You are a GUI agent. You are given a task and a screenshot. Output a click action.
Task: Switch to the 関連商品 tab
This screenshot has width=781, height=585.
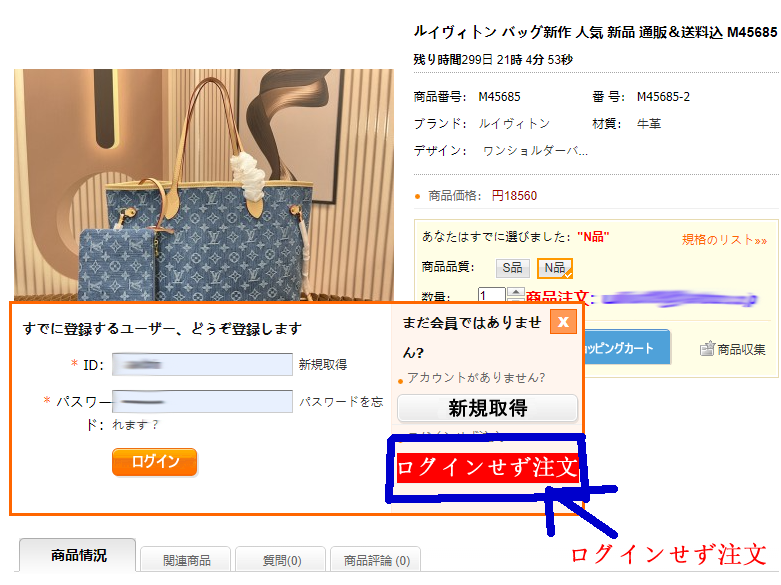tap(186, 560)
